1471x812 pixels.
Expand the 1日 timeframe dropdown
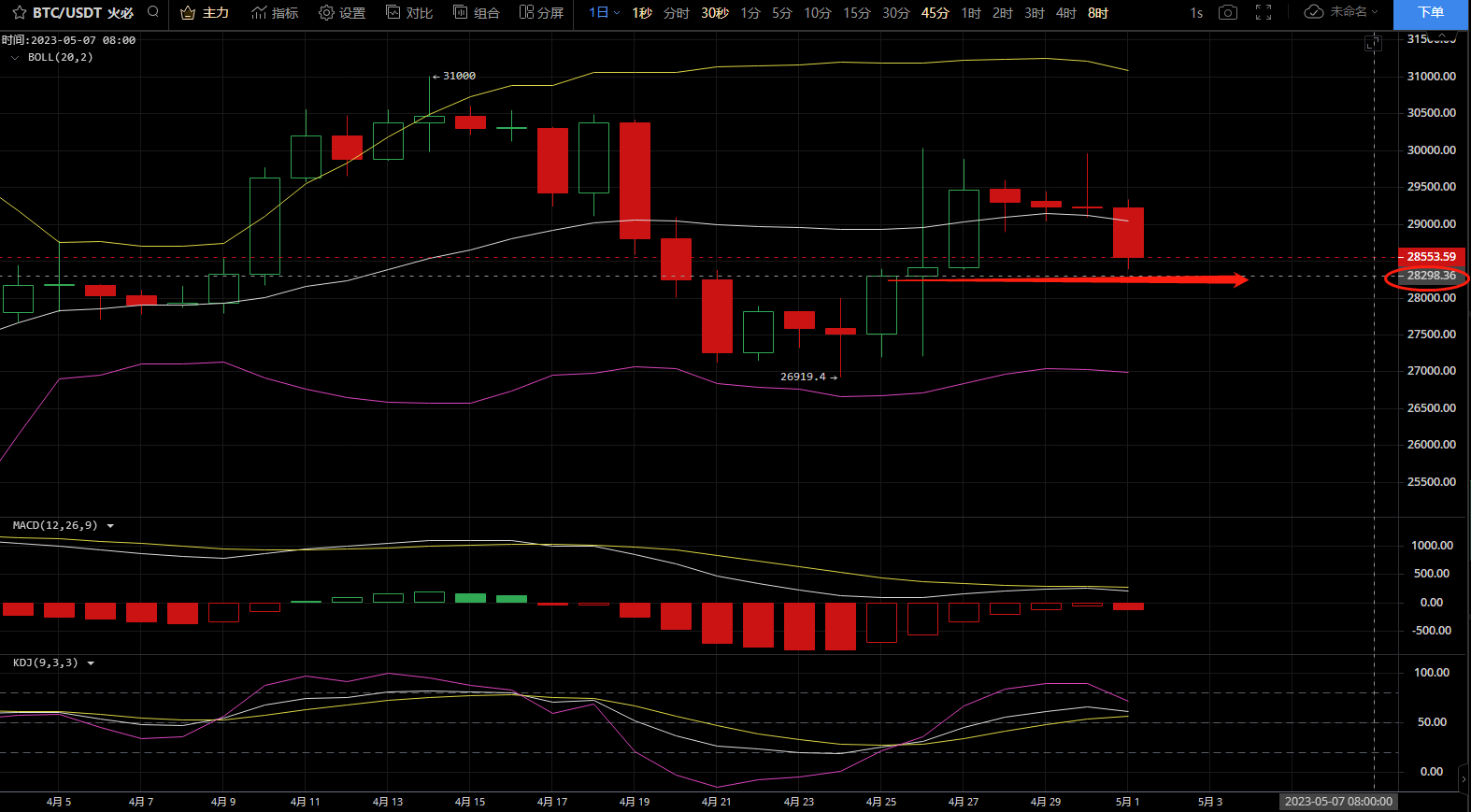click(604, 13)
